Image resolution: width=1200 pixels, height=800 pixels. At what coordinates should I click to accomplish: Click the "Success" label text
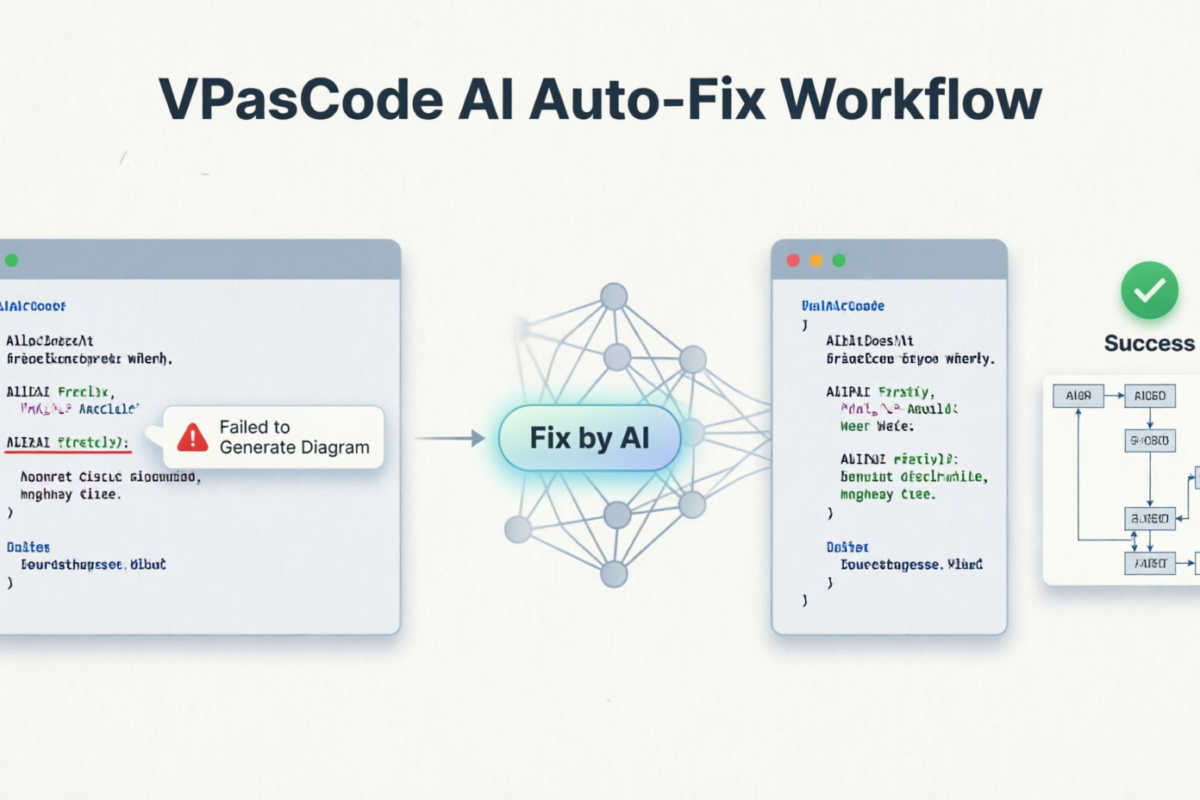[1149, 344]
